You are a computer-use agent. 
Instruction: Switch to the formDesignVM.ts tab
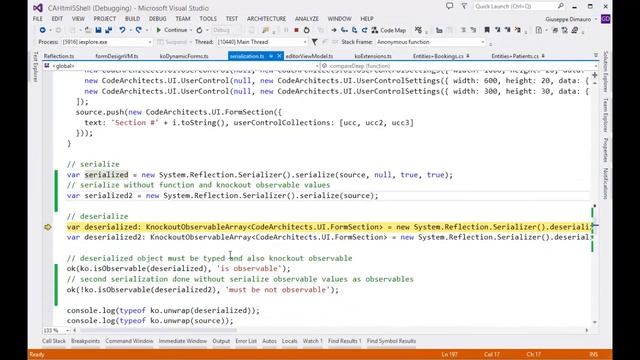[117, 56]
